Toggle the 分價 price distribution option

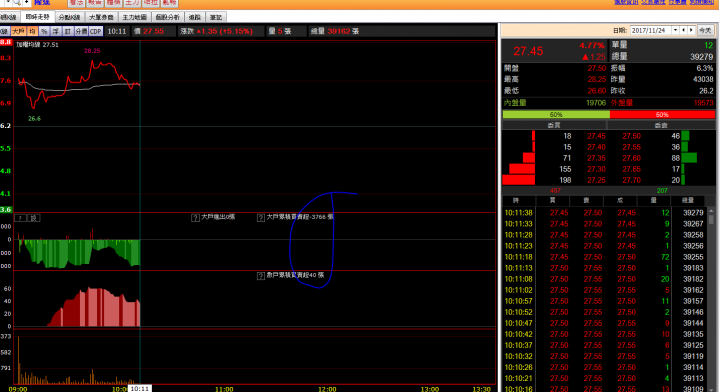[x=81, y=31]
